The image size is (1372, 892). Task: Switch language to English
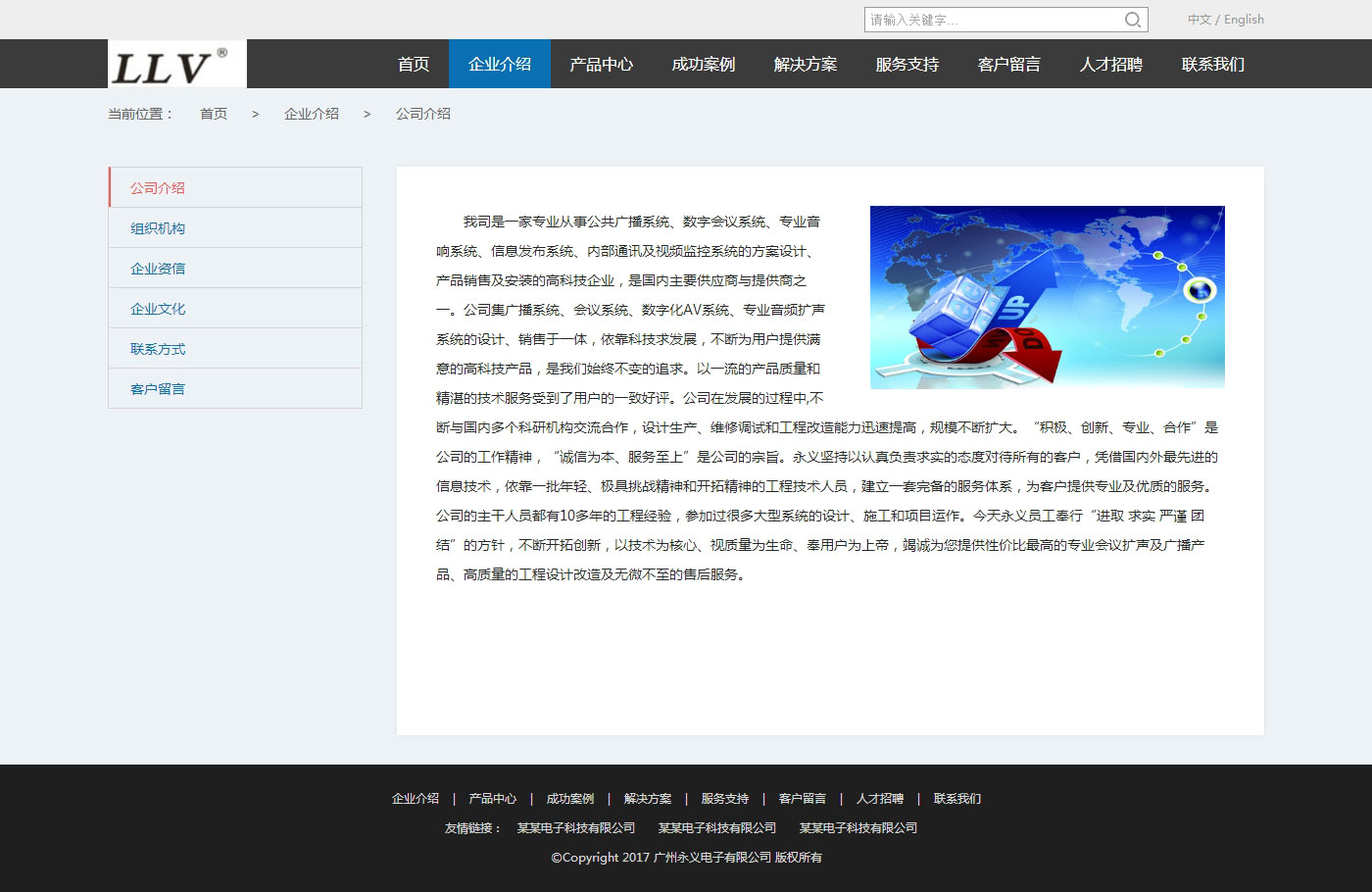click(1244, 20)
